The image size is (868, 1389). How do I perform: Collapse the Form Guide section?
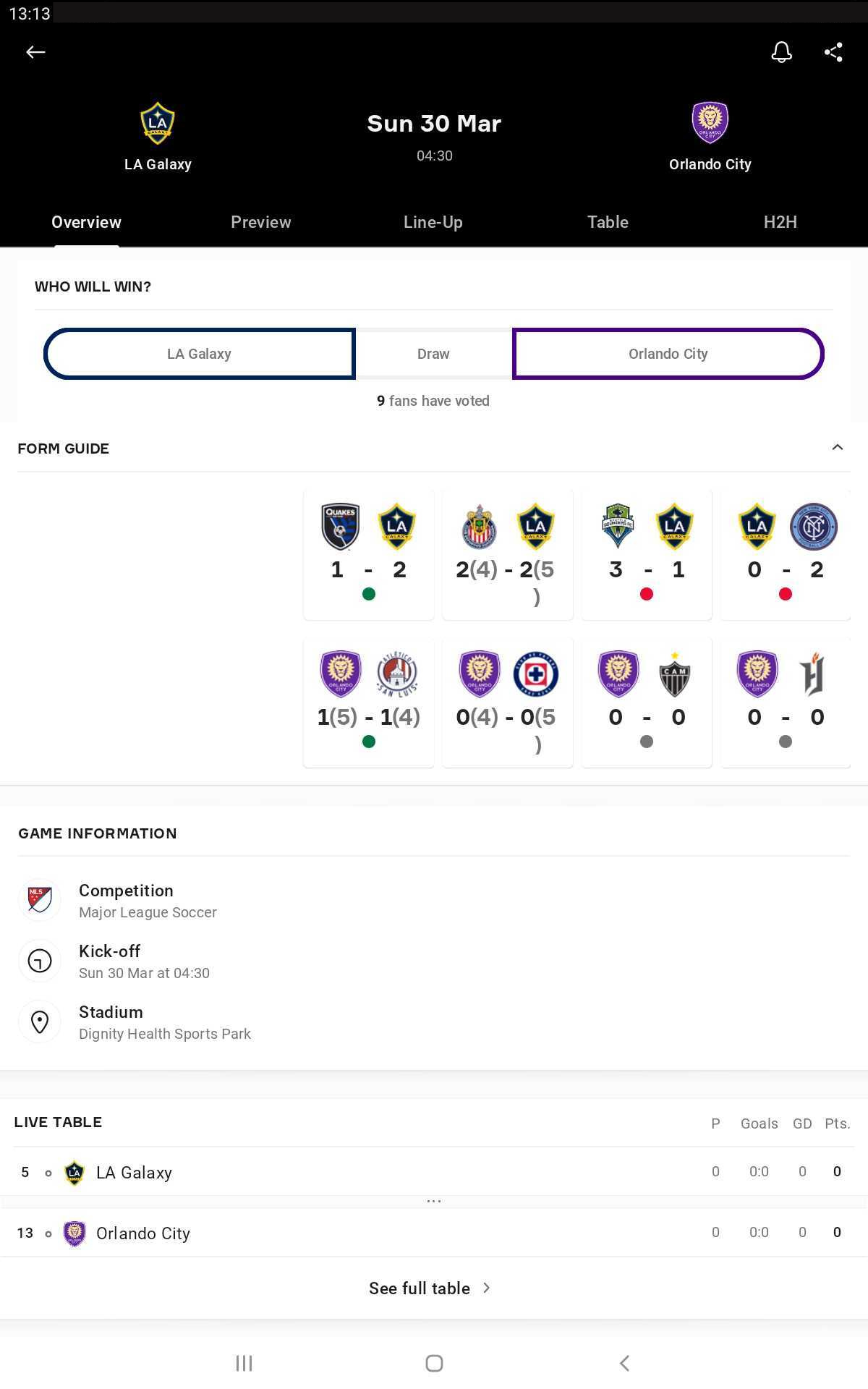tap(837, 448)
